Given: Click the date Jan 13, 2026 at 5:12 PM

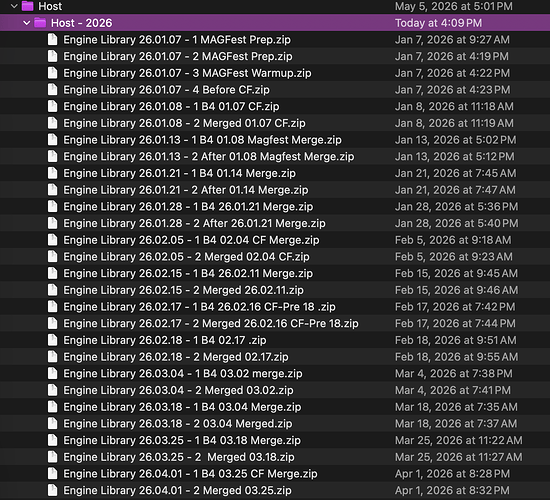Looking at the screenshot, I should click(455, 156).
